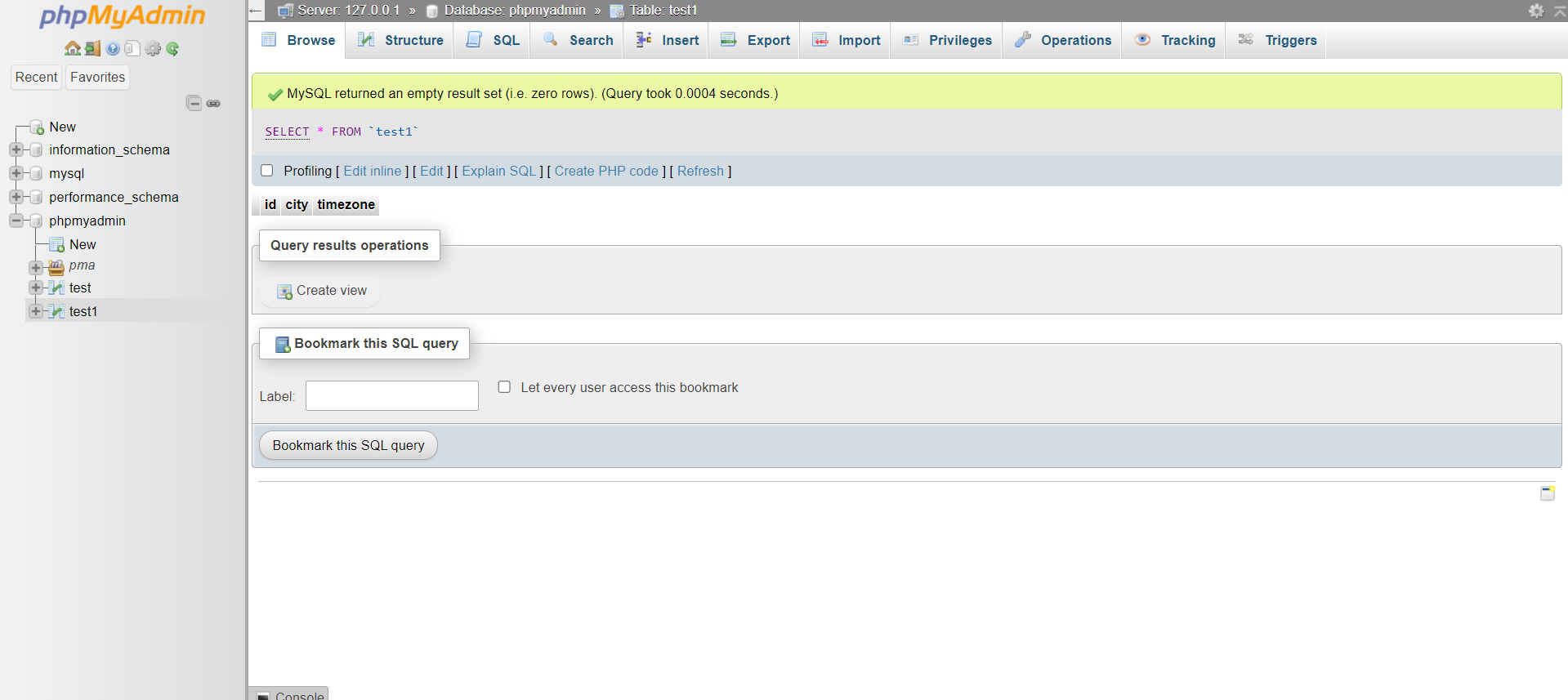
Task: Open the Import tab
Action: (x=847, y=40)
